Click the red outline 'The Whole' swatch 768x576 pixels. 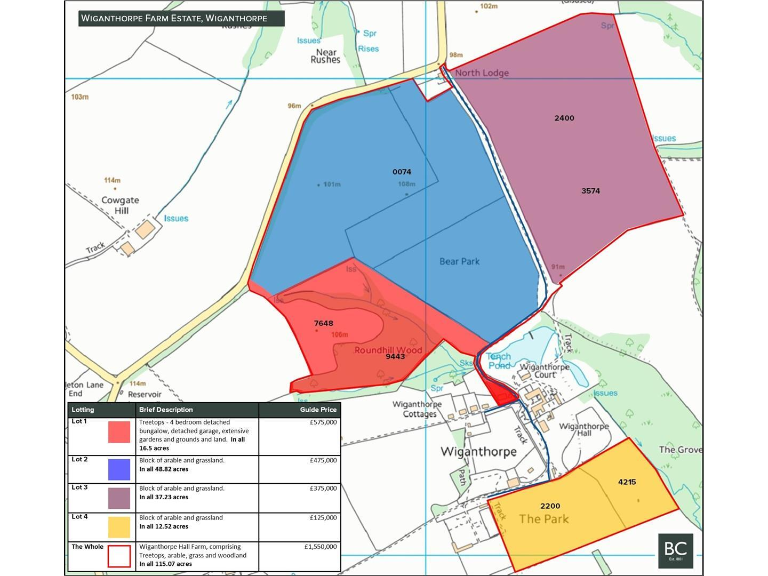[x=119, y=555]
